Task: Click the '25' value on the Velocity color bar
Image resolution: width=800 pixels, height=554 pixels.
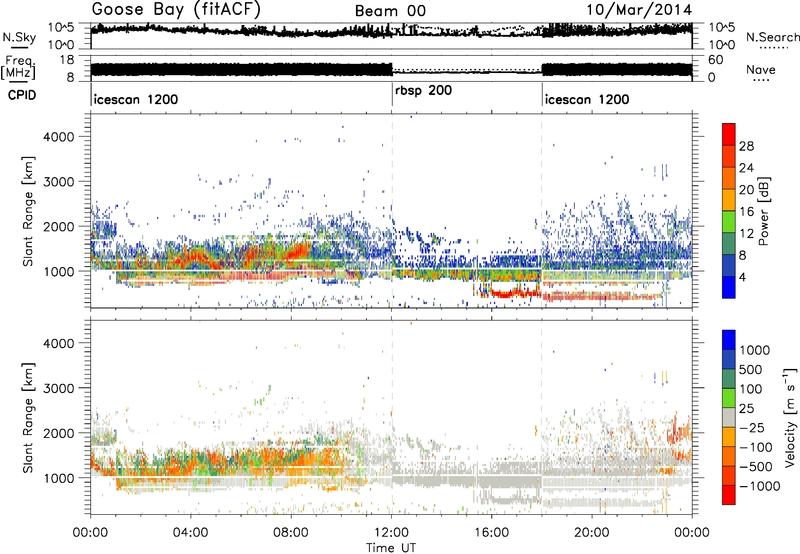Action: (746, 408)
